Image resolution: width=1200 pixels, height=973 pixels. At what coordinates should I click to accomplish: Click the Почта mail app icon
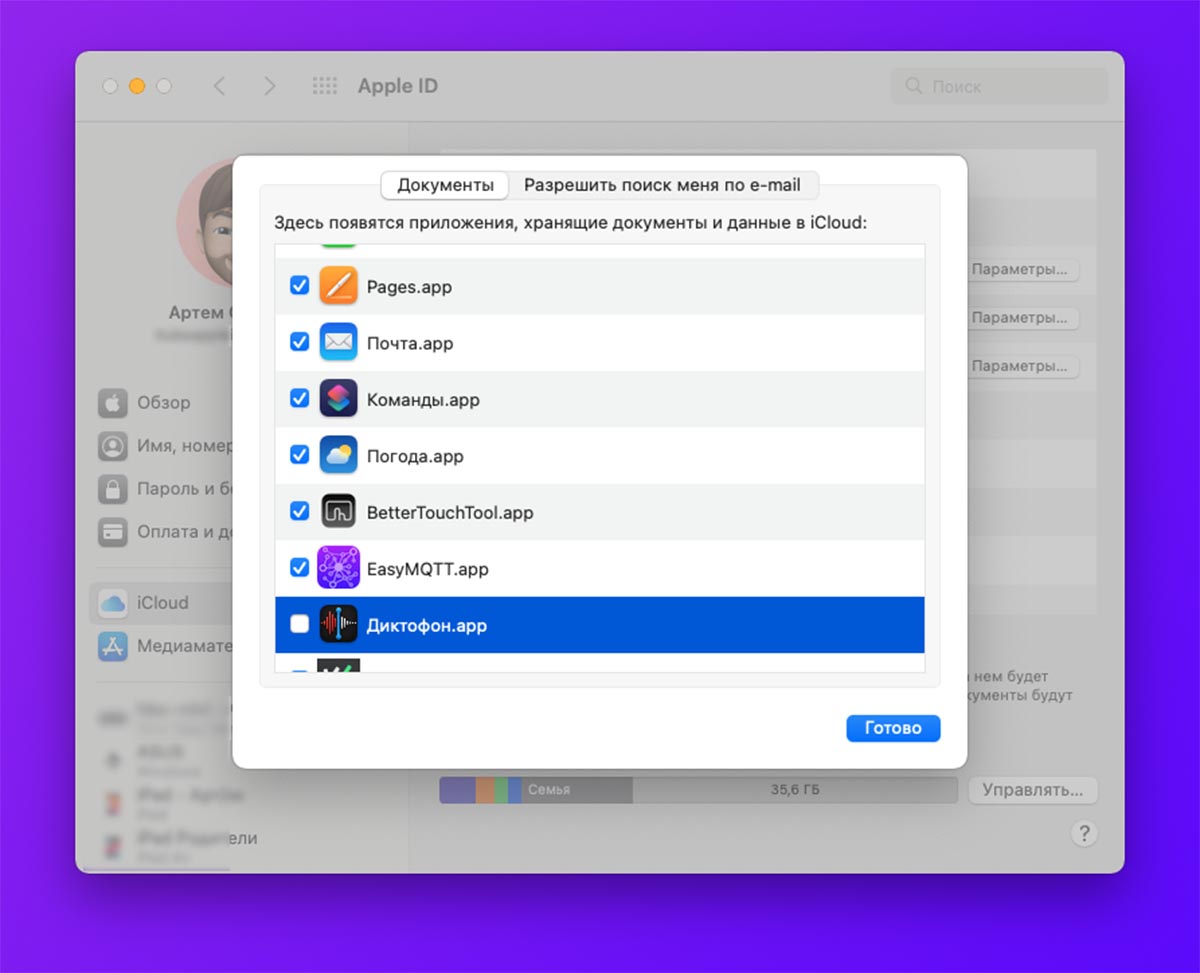338,342
